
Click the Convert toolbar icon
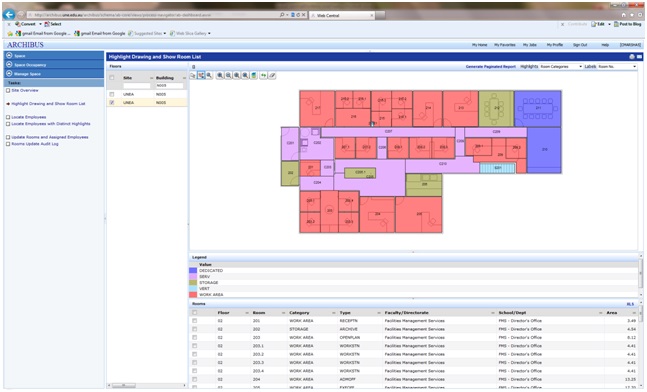tap(18, 24)
